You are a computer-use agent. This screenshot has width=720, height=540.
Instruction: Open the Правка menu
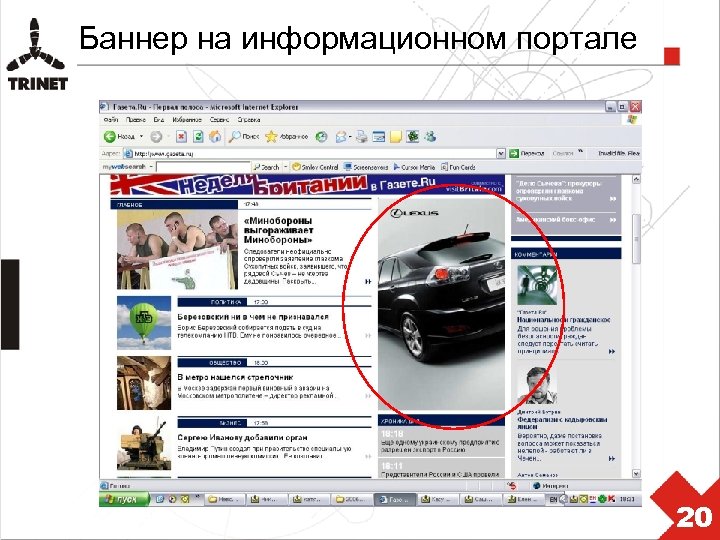pyautogui.click(x=136, y=120)
